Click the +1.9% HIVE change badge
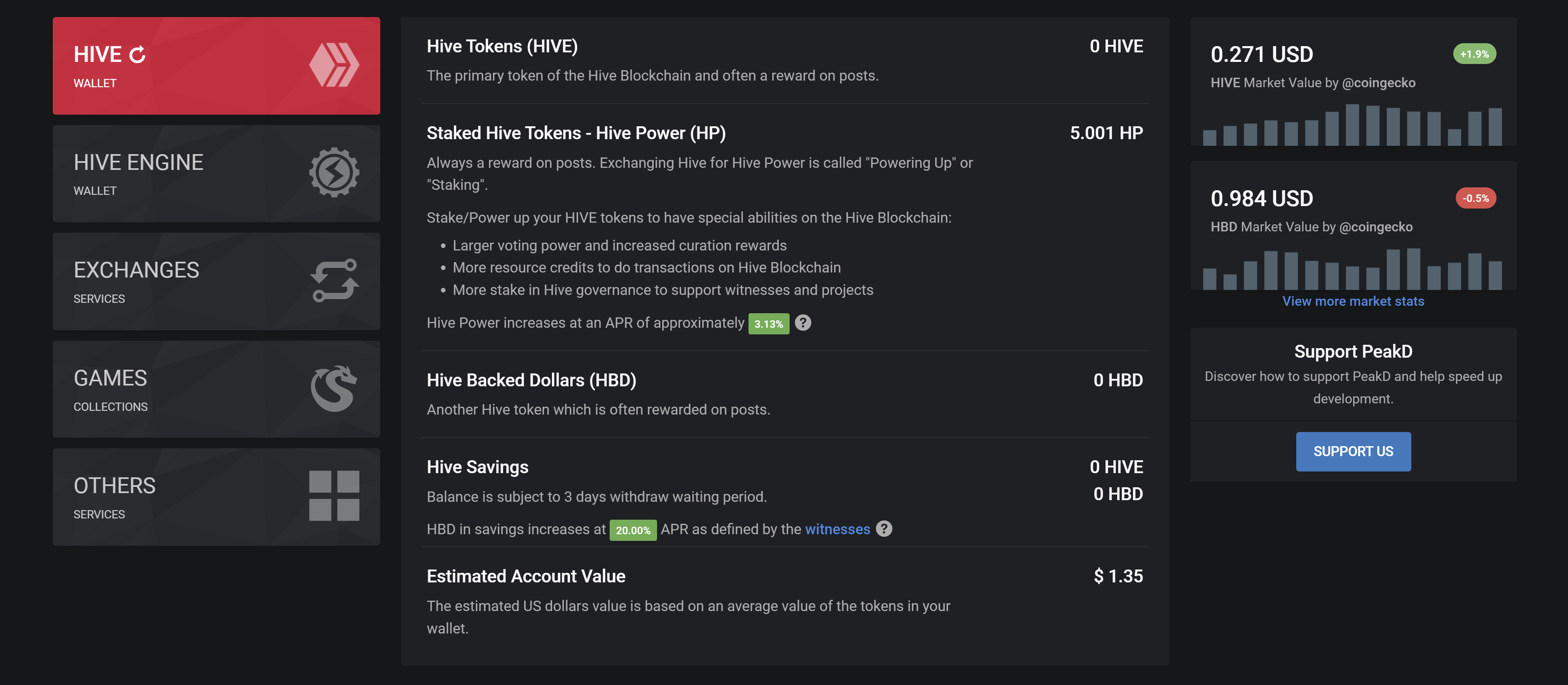 (x=1474, y=54)
